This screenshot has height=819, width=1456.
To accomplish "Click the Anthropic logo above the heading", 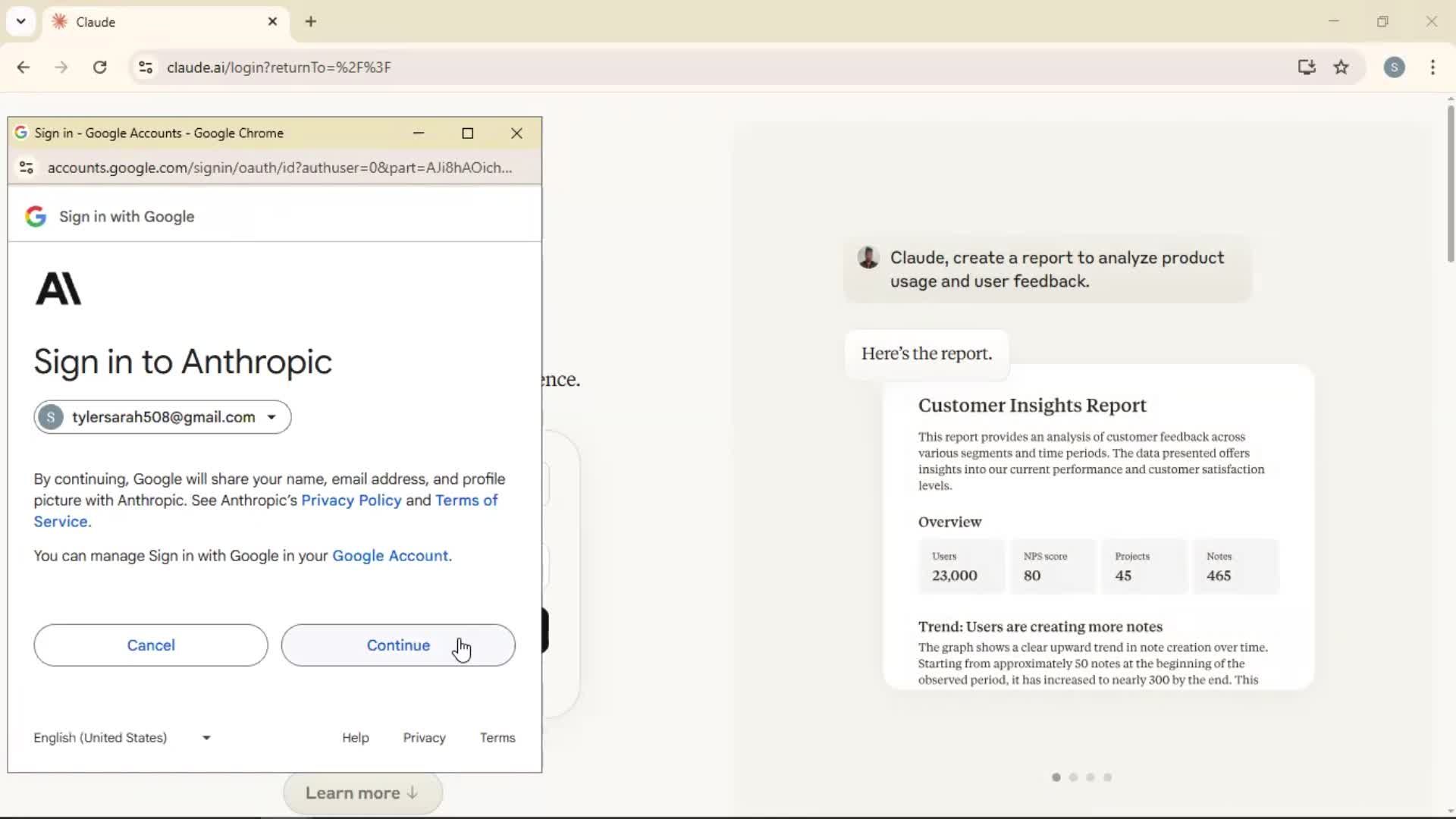I will coord(58,288).
